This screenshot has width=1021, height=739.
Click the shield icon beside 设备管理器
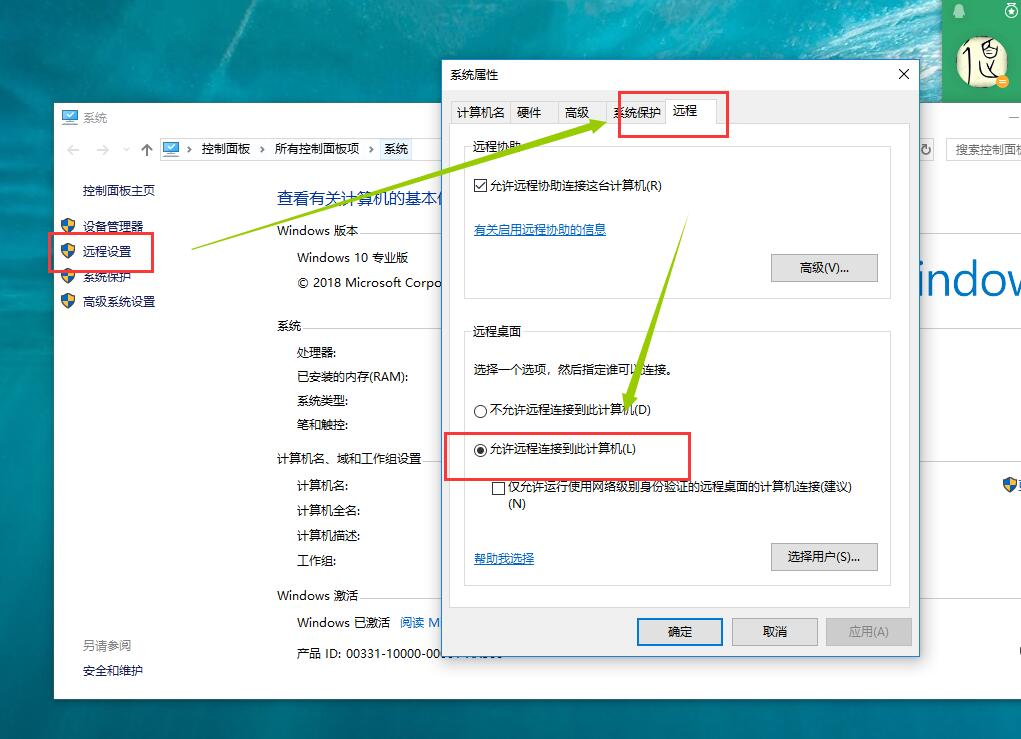(x=68, y=225)
